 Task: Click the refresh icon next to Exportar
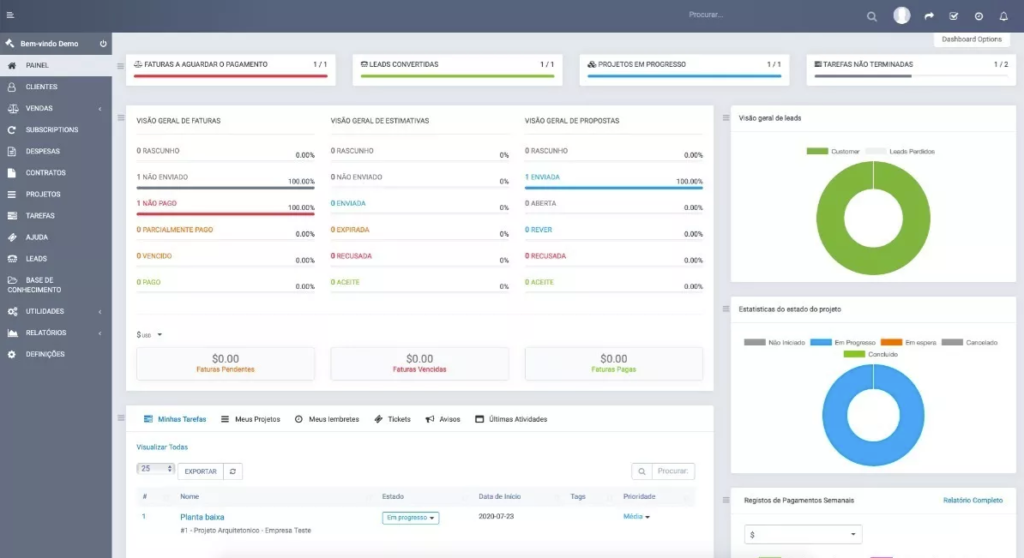[232, 471]
